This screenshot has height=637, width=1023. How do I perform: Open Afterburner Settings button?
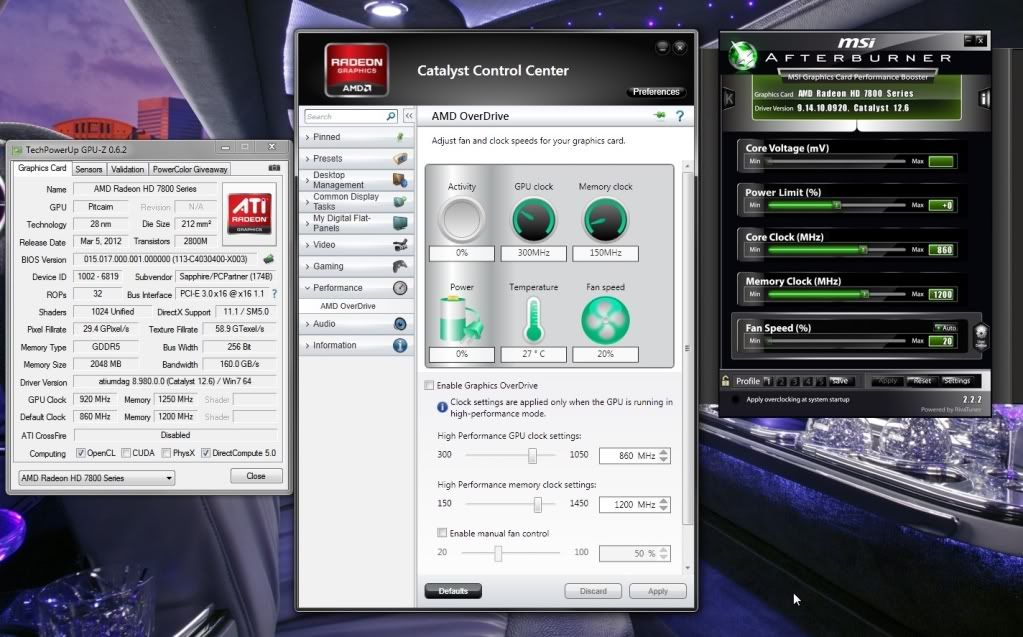tap(956, 381)
